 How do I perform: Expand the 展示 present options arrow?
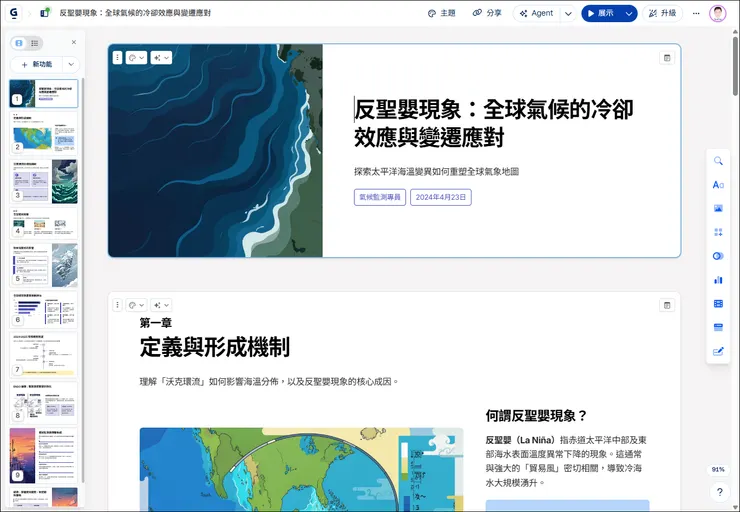pyautogui.click(x=629, y=13)
